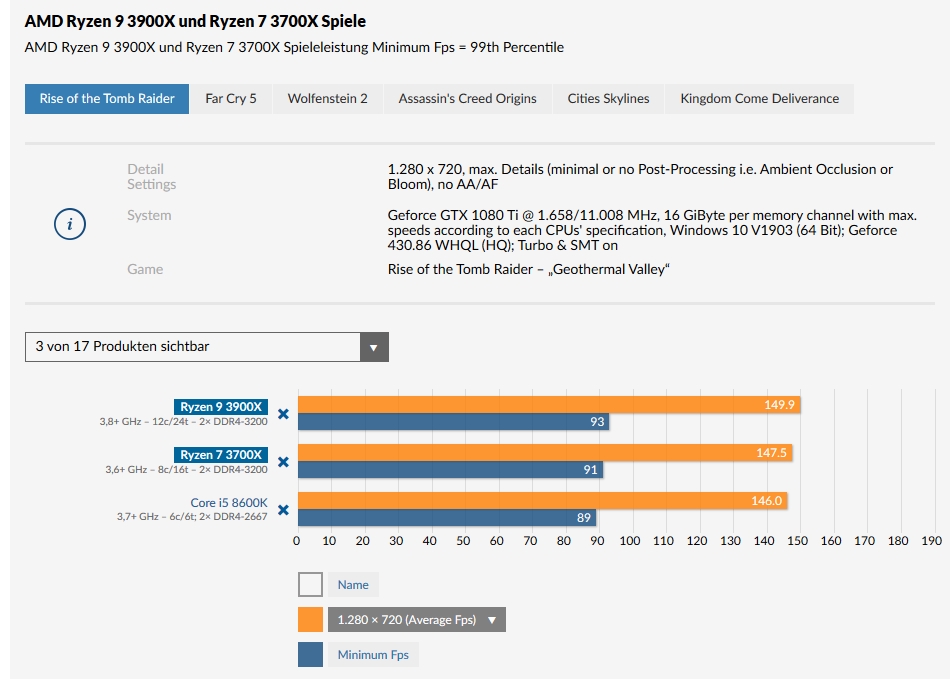Remove Ryzen 7 3700X with its X icon

283,462
